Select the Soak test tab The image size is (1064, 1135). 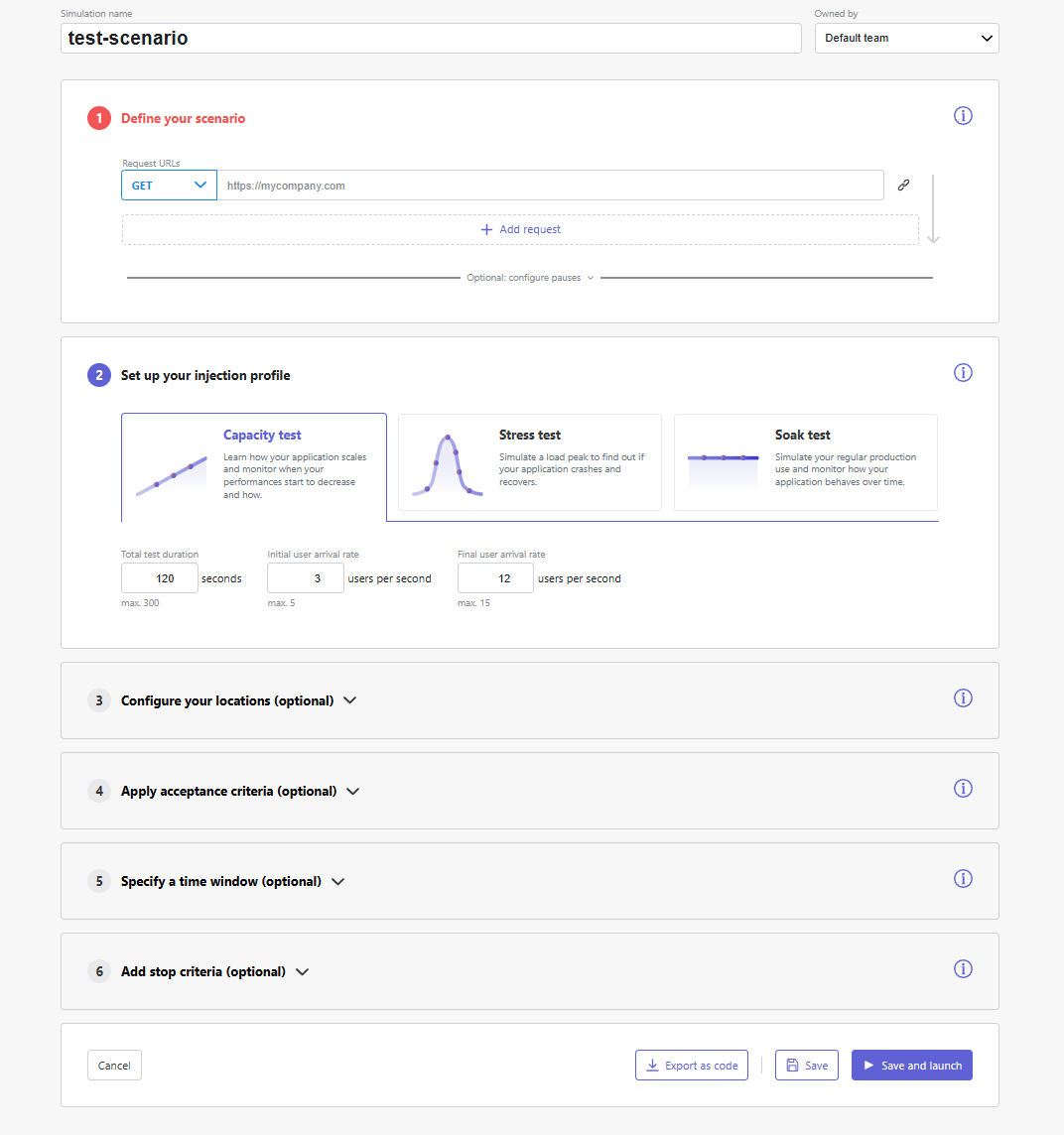coord(805,462)
